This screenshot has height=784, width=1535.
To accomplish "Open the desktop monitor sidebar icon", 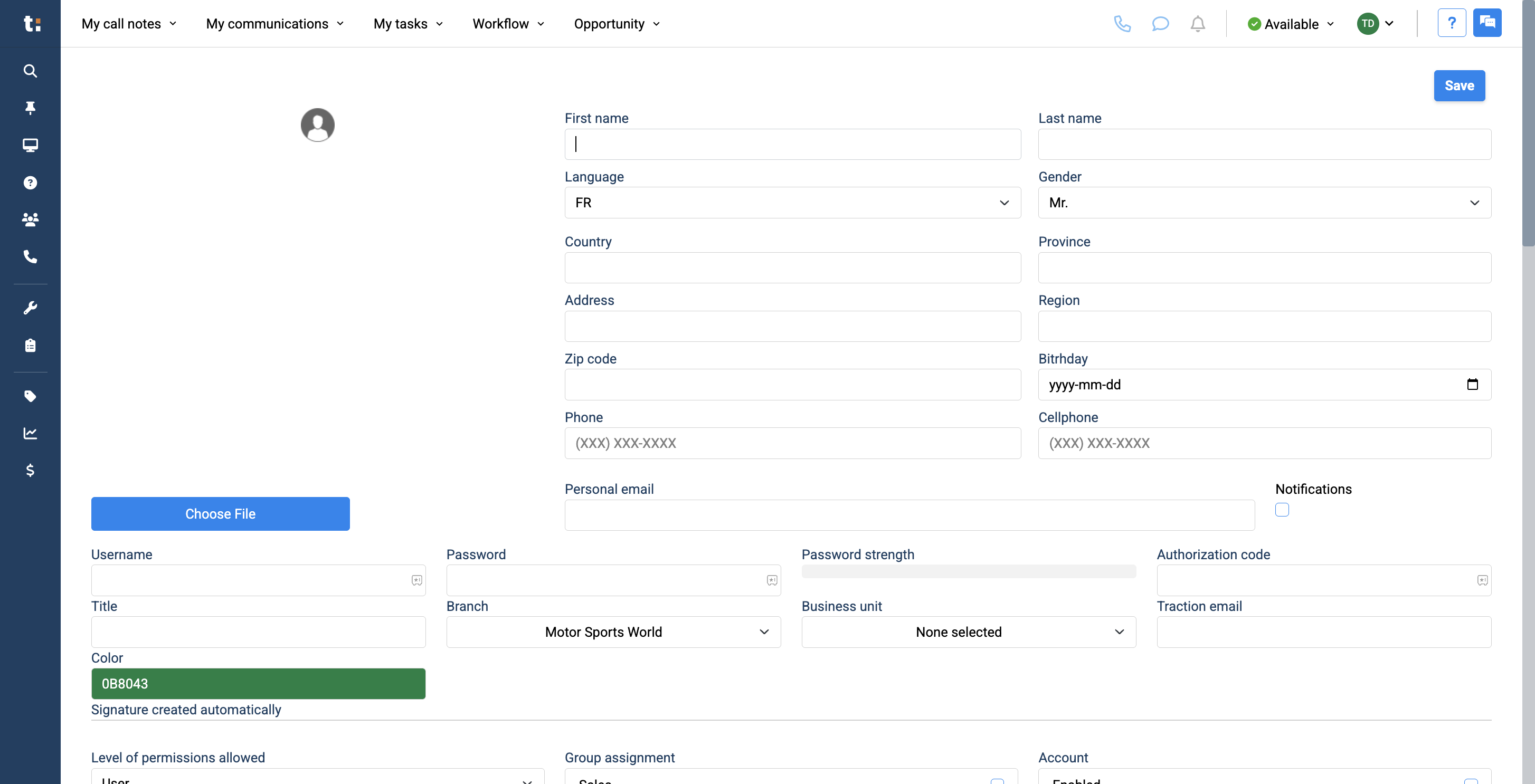I will (30, 145).
